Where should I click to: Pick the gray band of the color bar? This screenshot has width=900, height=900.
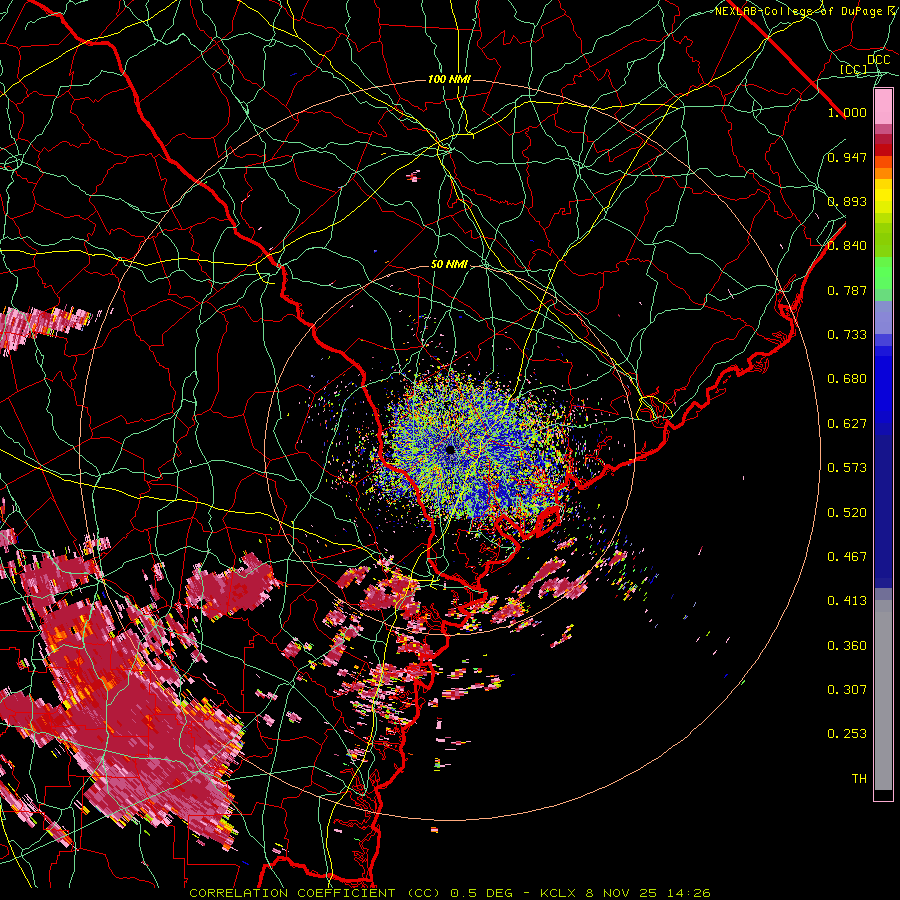click(883, 695)
